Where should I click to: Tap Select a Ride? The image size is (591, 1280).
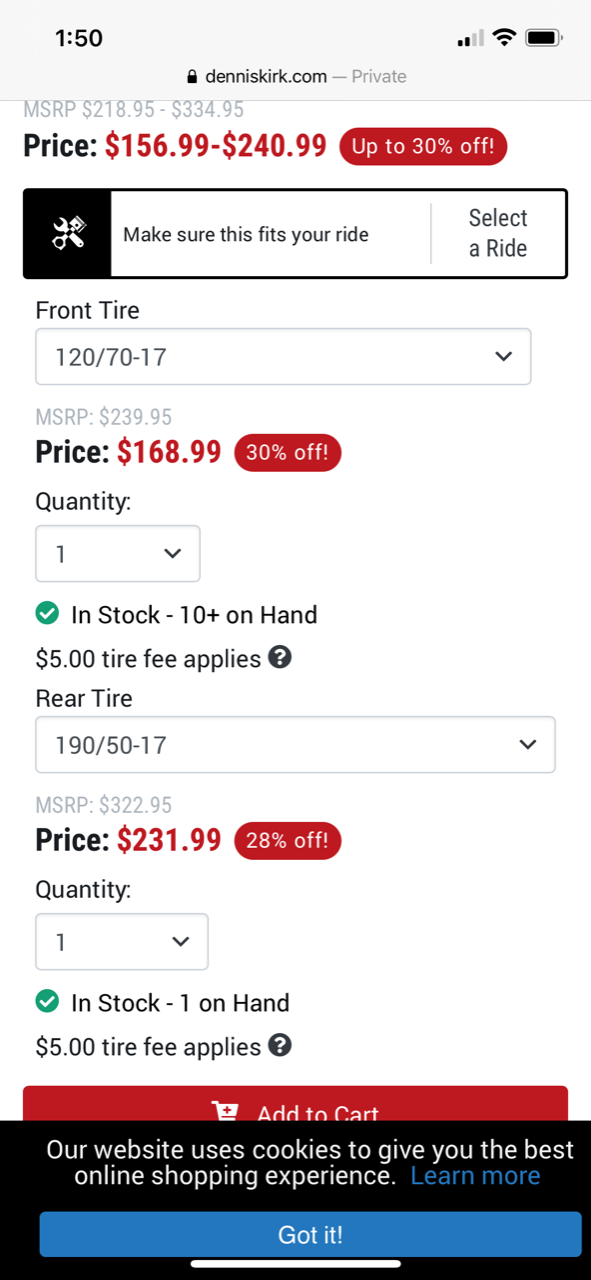(498, 233)
